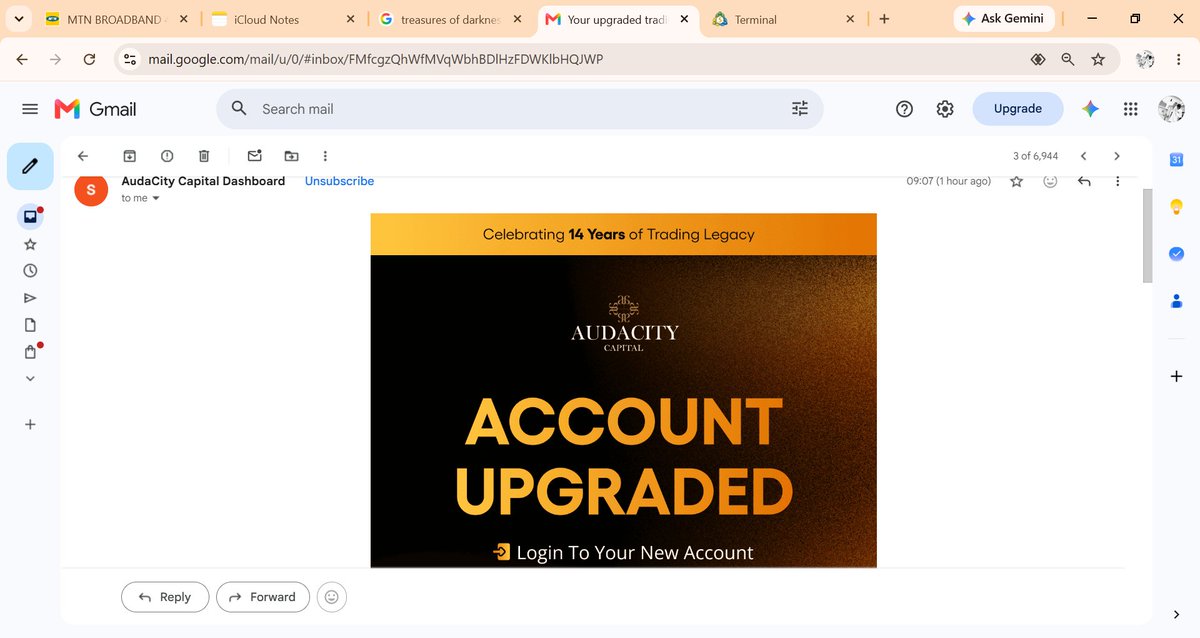Hide side panel chevron
The image size is (1200, 638).
pyautogui.click(x=1176, y=614)
